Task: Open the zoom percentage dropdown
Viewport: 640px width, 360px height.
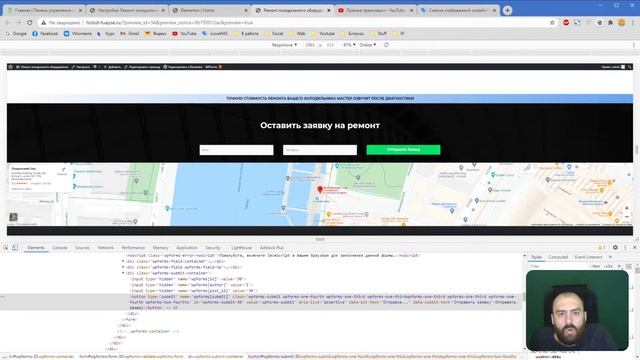Action: tap(349, 45)
